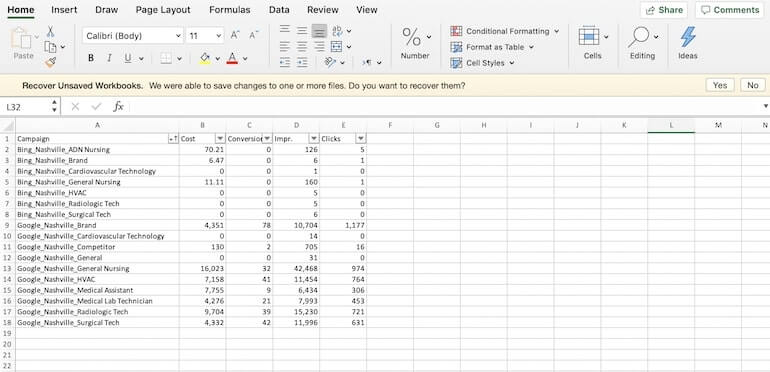Switch to the Review tab
770x372 pixels.
[323, 10]
